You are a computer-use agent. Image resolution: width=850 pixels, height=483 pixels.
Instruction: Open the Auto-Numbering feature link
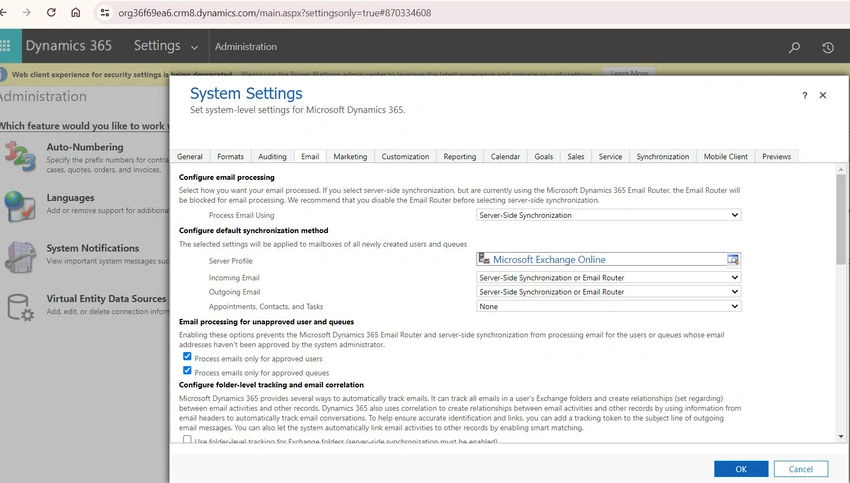pos(85,147)
